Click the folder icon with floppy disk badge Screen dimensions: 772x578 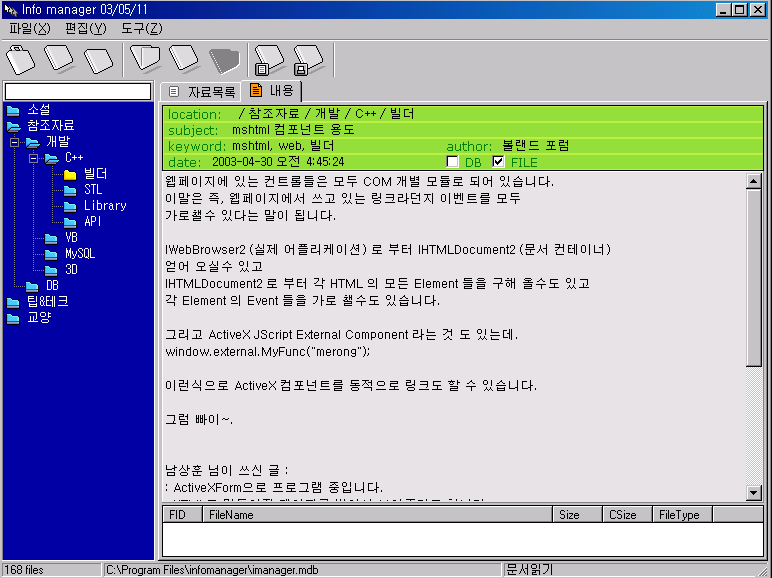pyautogui.click(x=306, y=60)
